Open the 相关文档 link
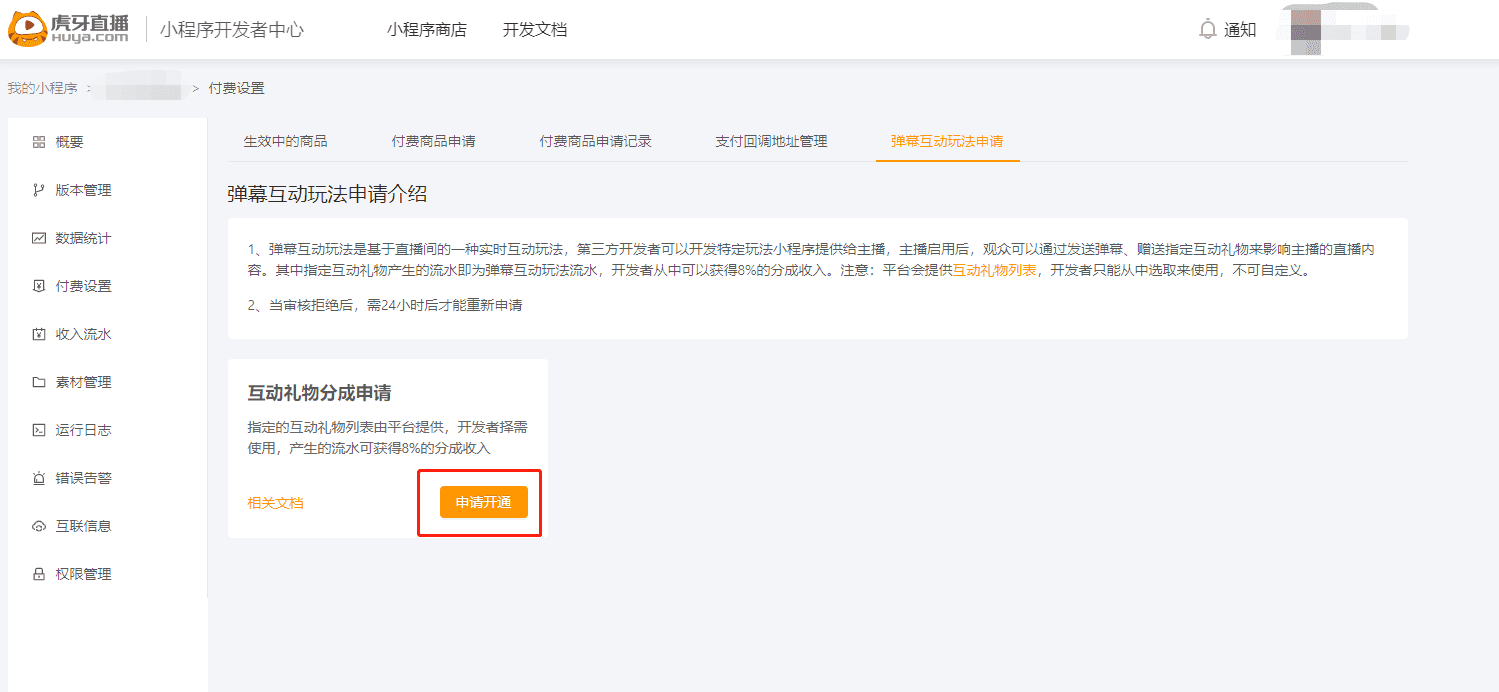 click(x=275, y=503)
